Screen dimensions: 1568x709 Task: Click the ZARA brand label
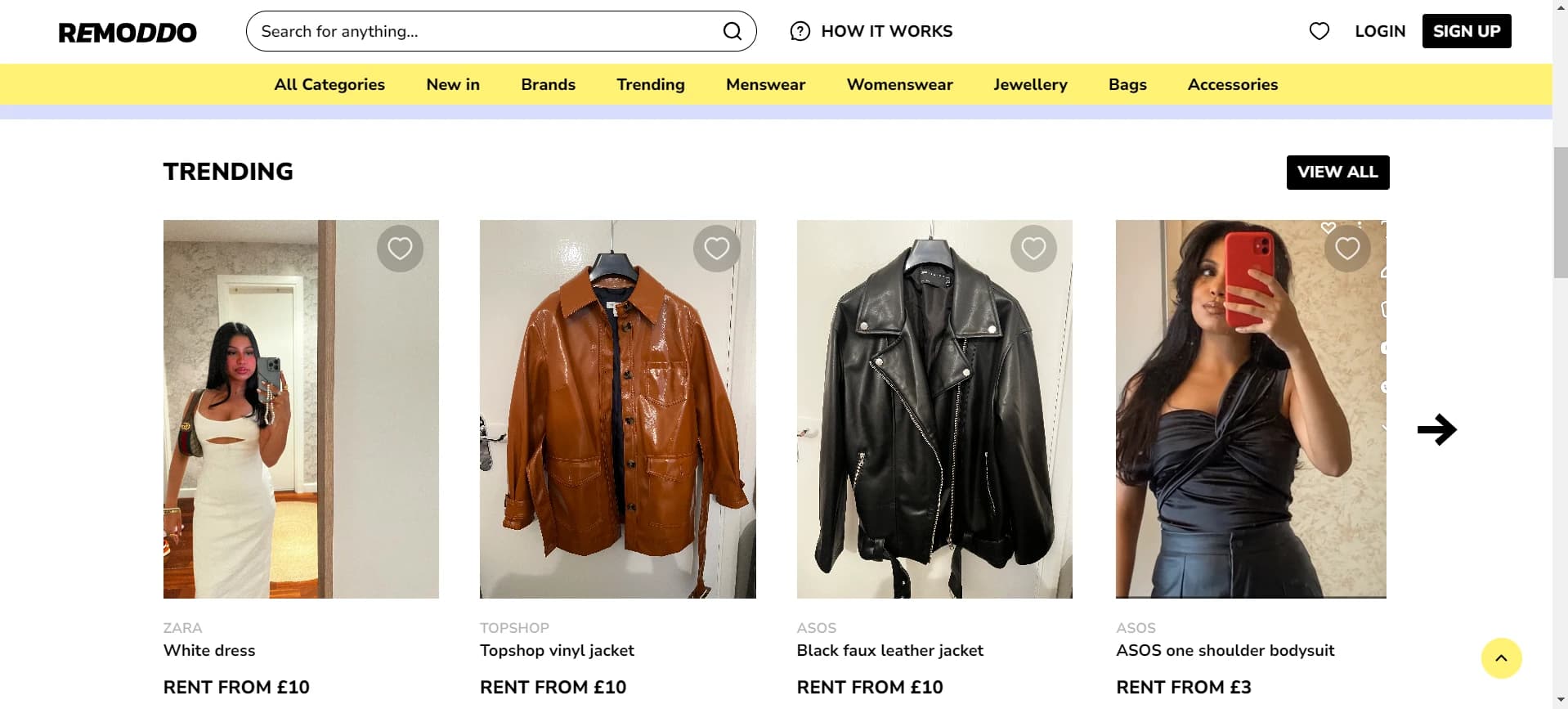point(182,628)
